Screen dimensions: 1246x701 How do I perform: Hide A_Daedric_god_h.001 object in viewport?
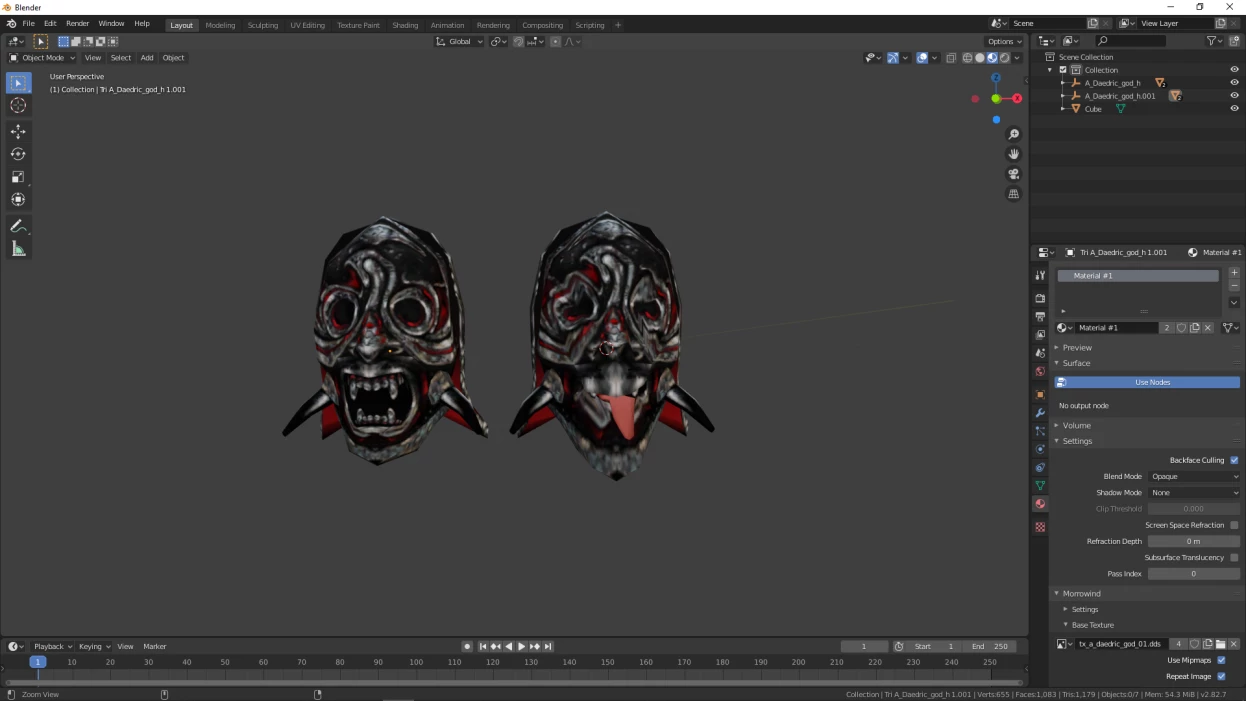[1234, 96]
